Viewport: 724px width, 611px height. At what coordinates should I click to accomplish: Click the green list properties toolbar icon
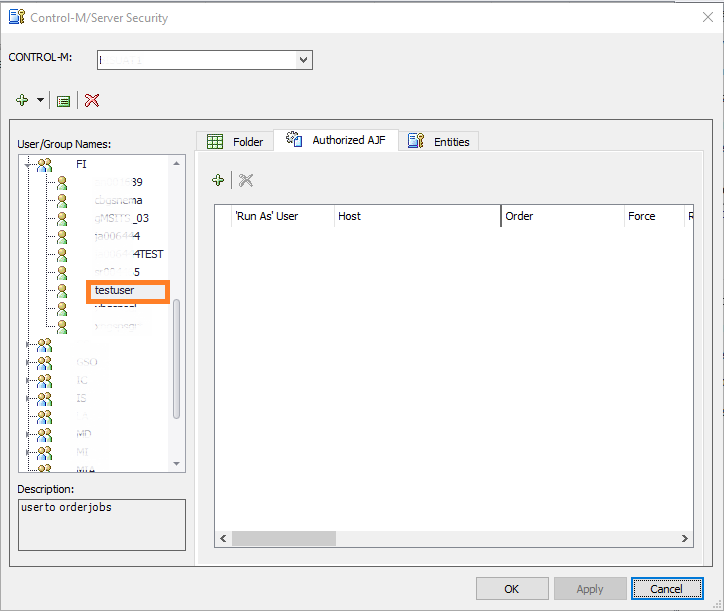point(63,101)
